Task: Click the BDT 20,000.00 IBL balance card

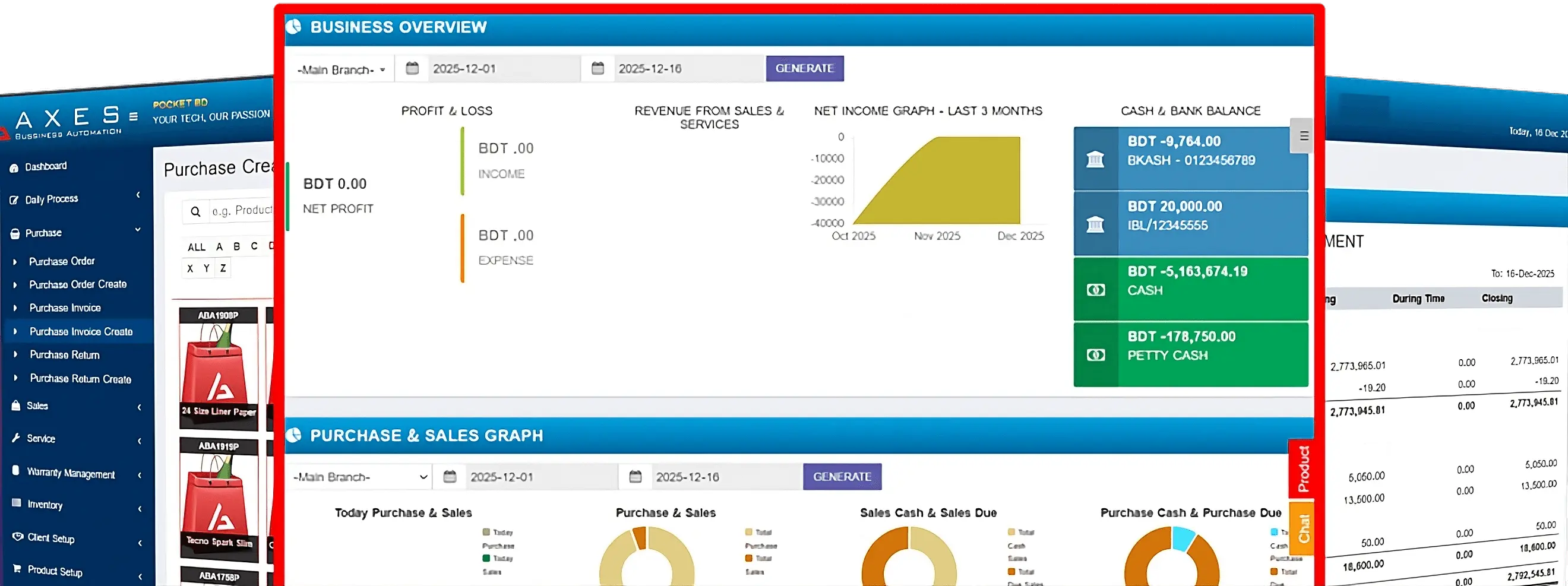Action: tap(1191, 224)
